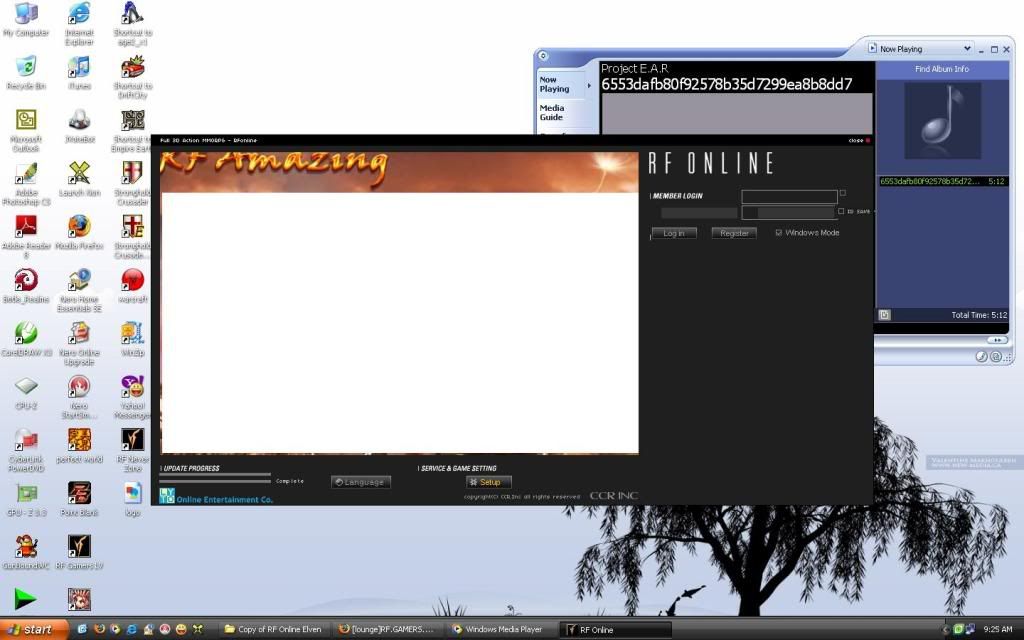The height and width of the screenshot is (640, 1024).
Task: Launch perfect world game shortcut
Action: tap(79, 445)
